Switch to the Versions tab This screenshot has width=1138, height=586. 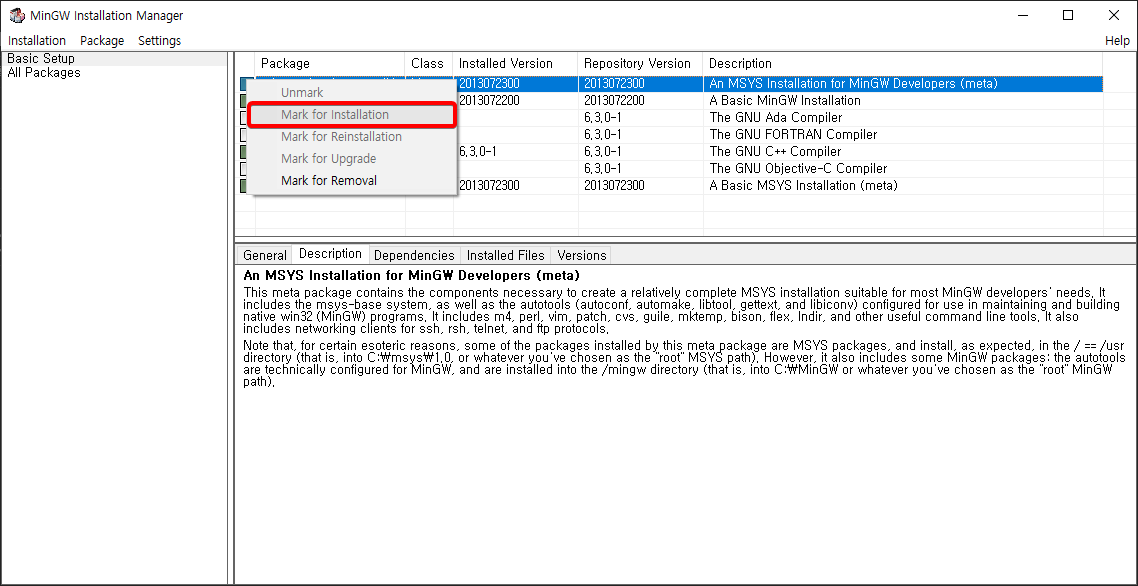[581, 255]
